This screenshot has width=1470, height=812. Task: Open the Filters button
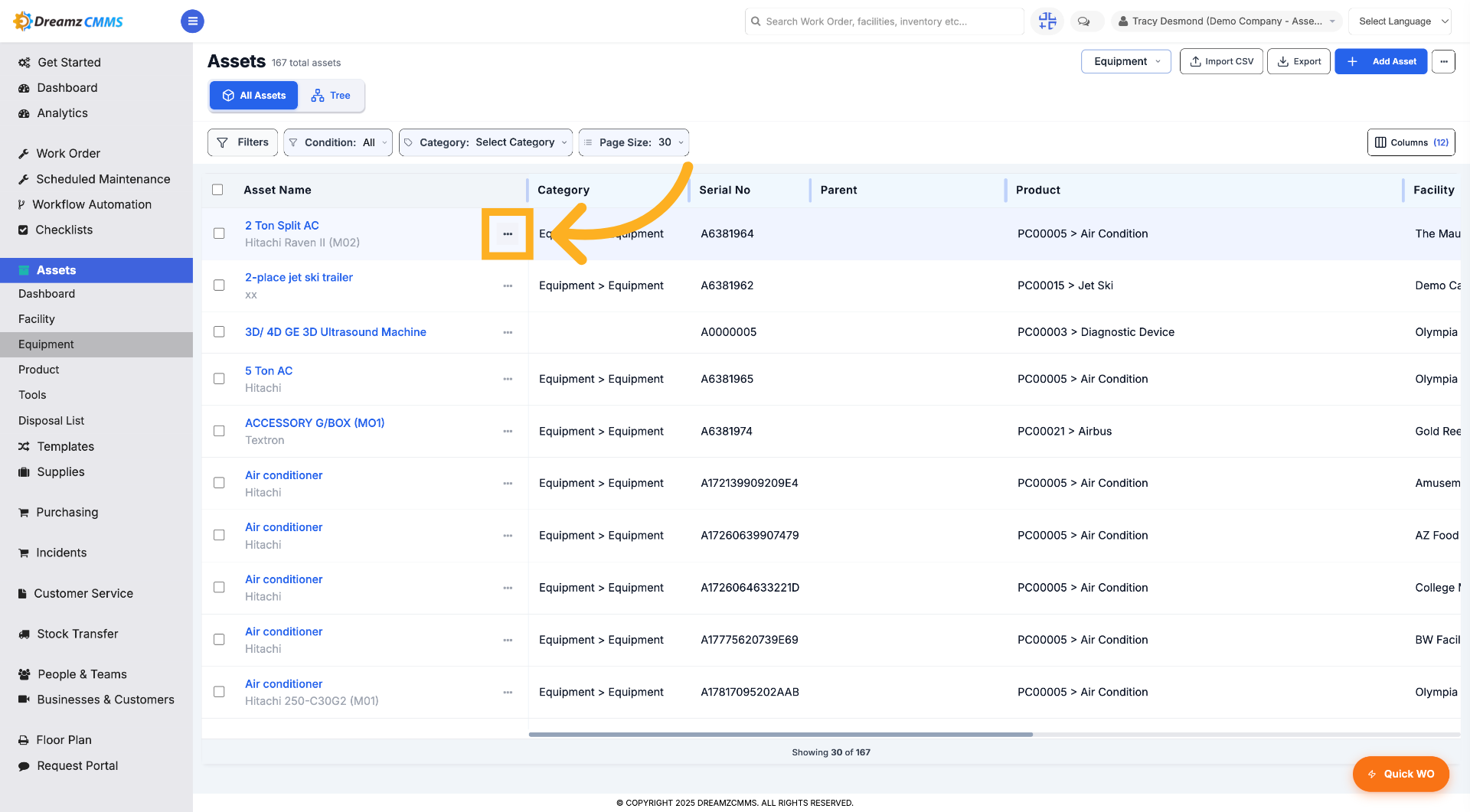pos(243,142)
